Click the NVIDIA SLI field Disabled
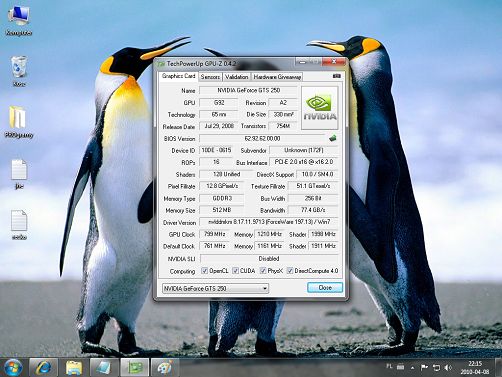The height and width of the screenshot is (377, 502). [269, 259]
